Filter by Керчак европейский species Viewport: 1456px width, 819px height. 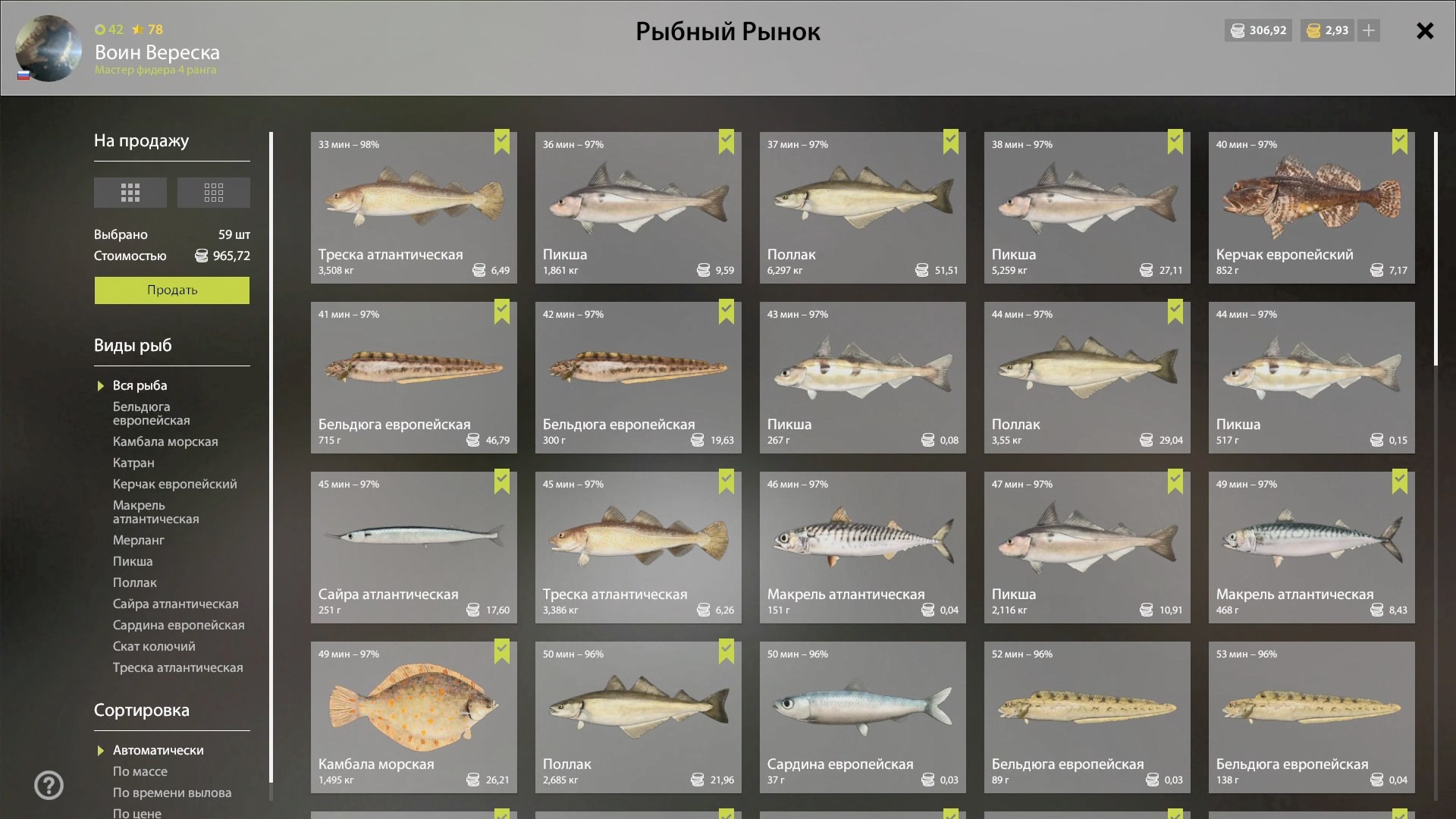coord(175,484)
